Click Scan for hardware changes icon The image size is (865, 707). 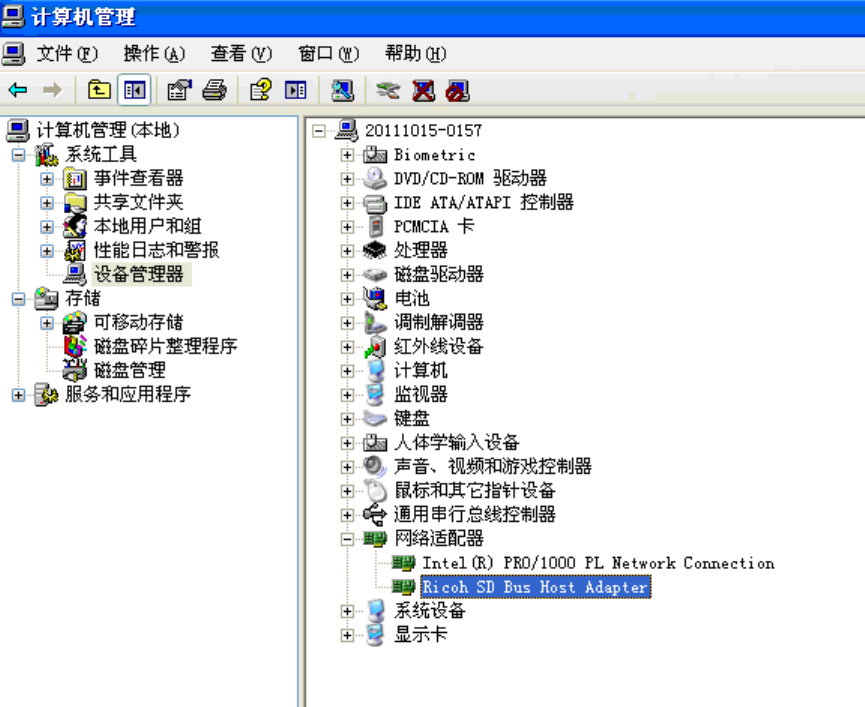(342, 90)
